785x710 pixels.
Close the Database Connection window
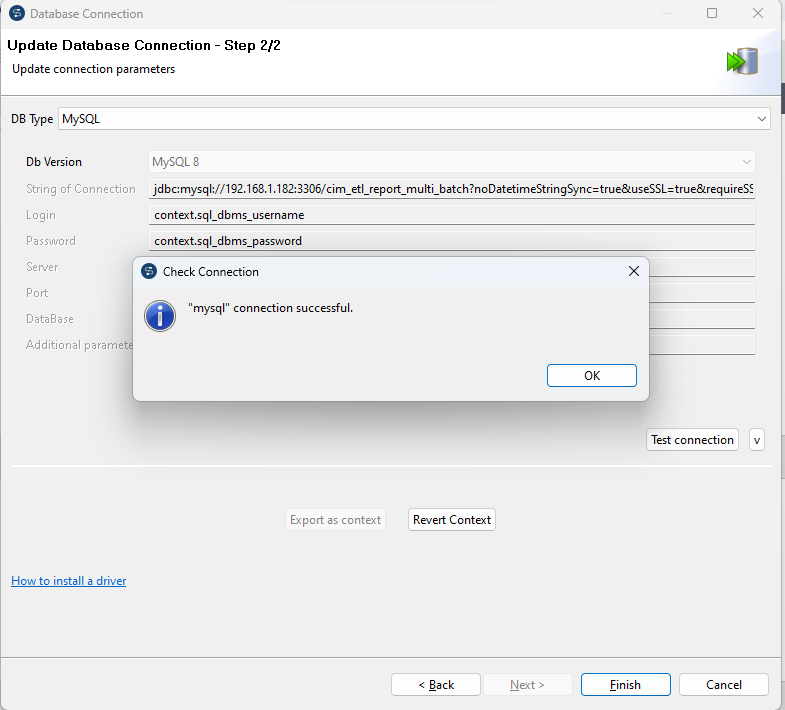pos(758,14)
